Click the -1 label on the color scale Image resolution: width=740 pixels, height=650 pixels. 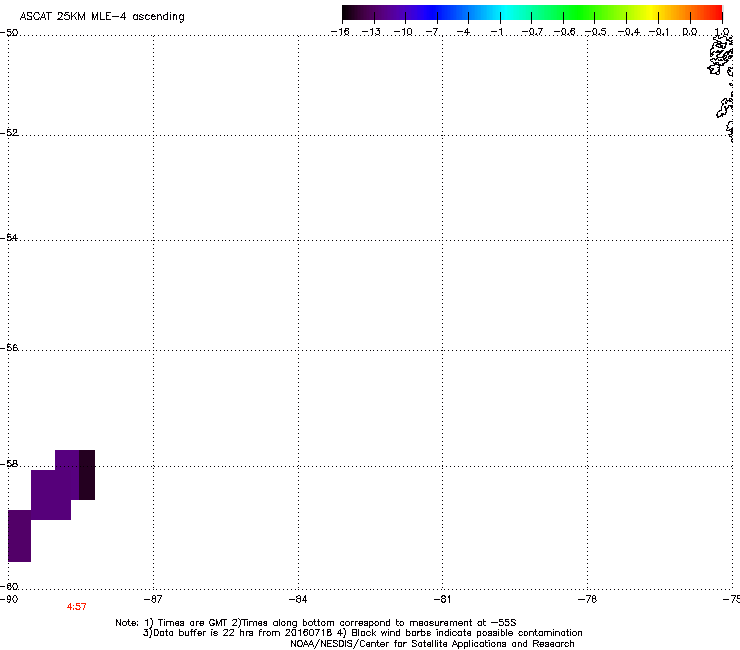(496, 32)
